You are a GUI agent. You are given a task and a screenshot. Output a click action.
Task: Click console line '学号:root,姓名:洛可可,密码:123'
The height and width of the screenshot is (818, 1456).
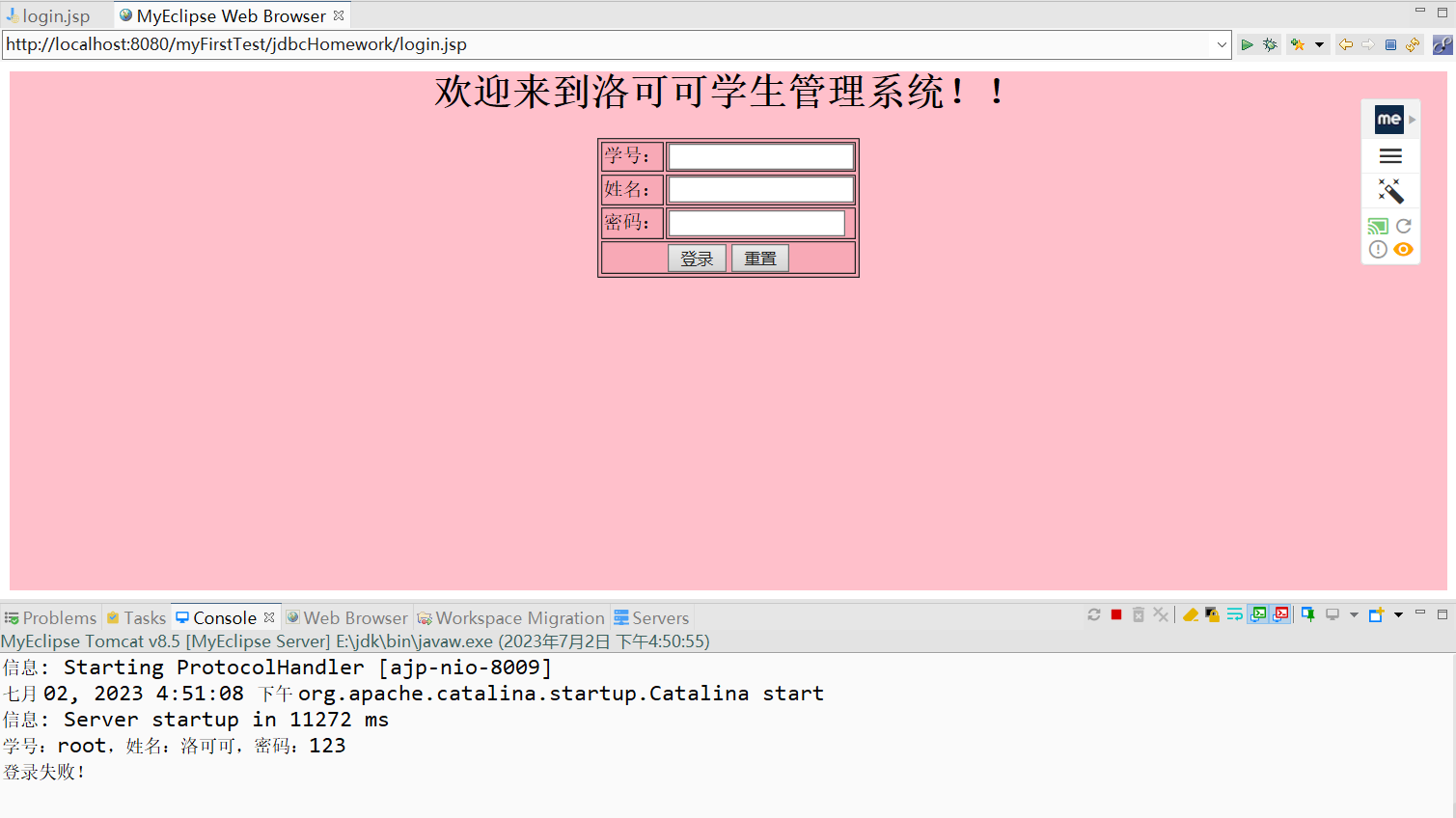coord(174,746)
